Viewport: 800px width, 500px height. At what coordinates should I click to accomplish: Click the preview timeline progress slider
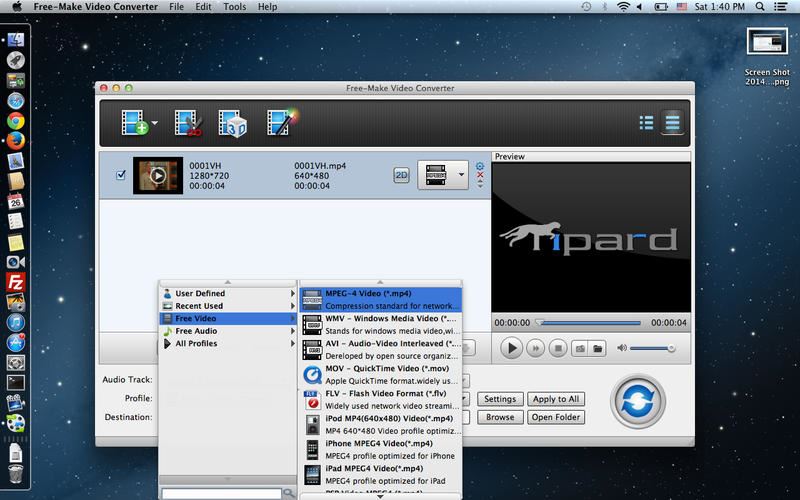point(590,322)
